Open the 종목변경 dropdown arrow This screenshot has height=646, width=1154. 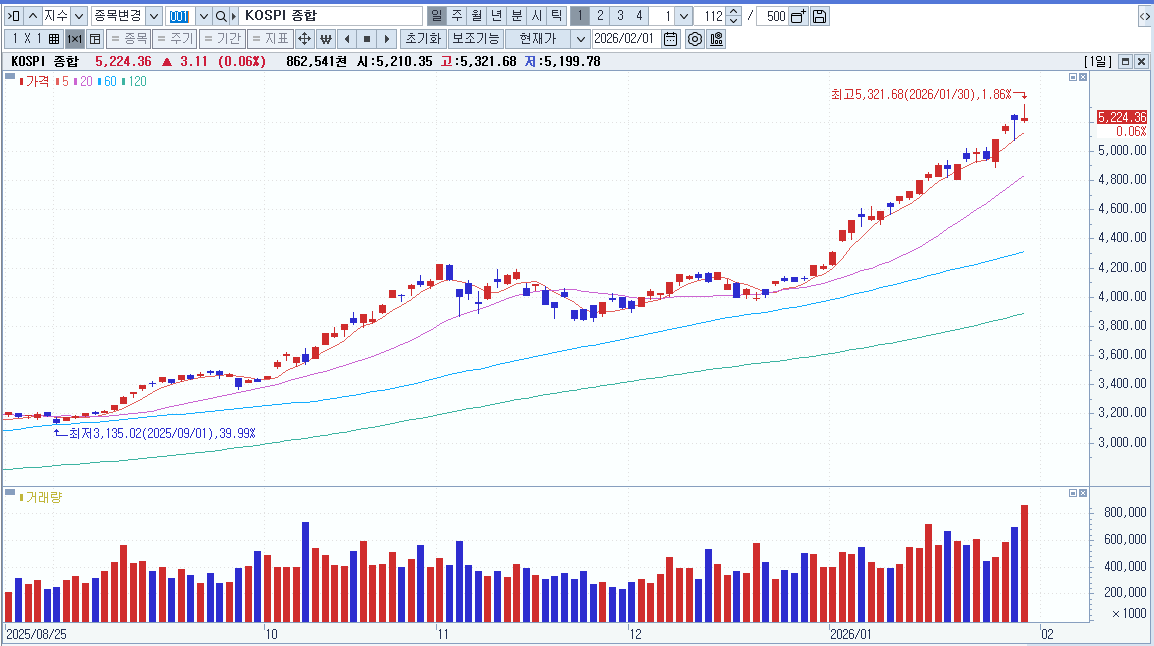[154, 15]
